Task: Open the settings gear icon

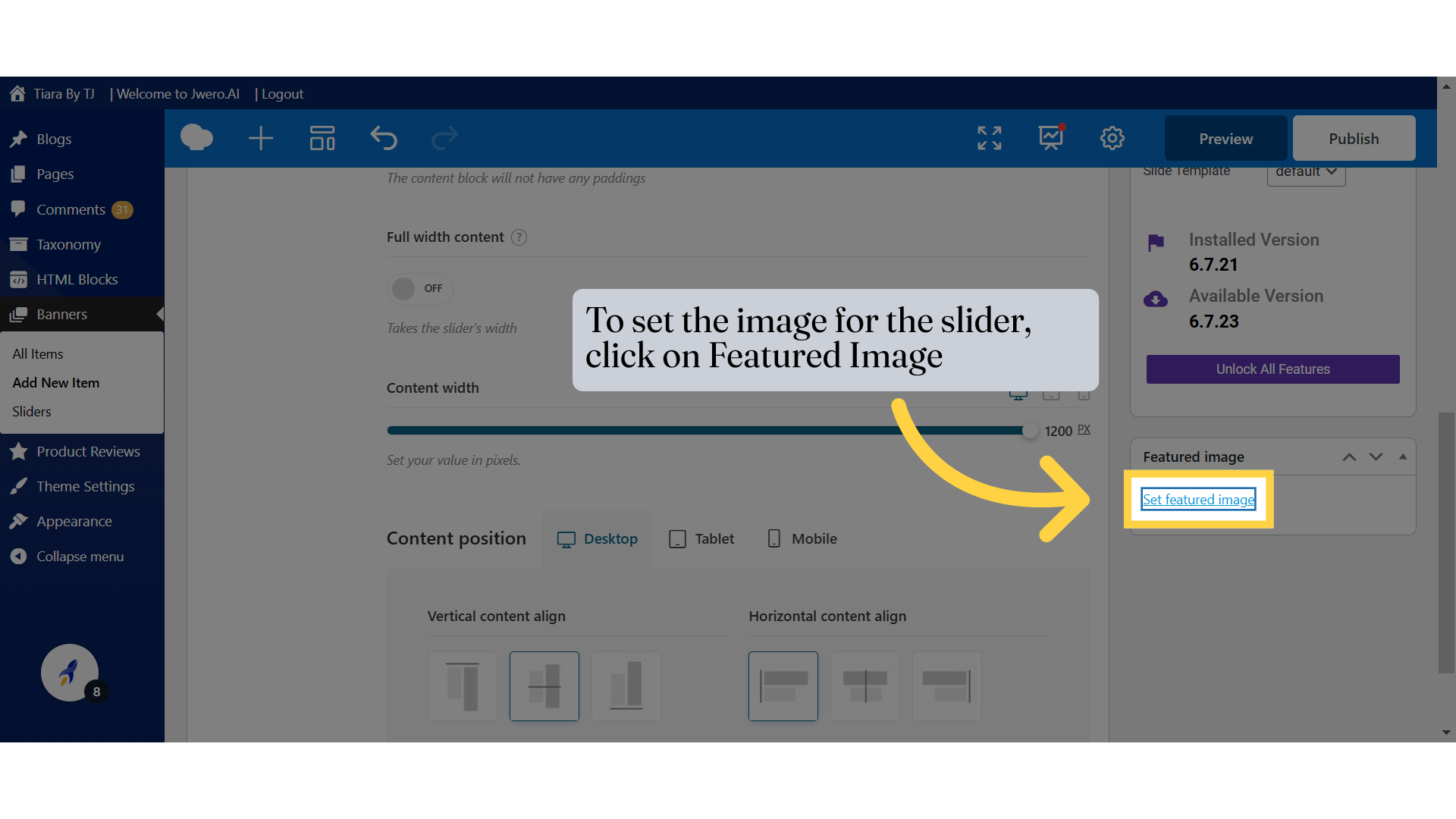Action: (1112, 138)
